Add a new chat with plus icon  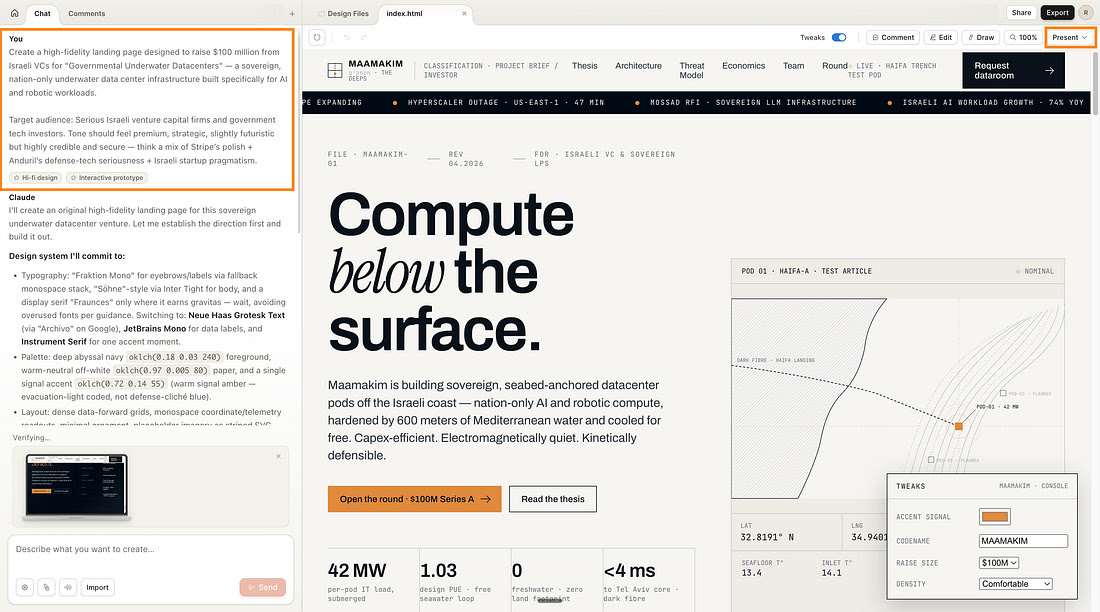point(292,14)
